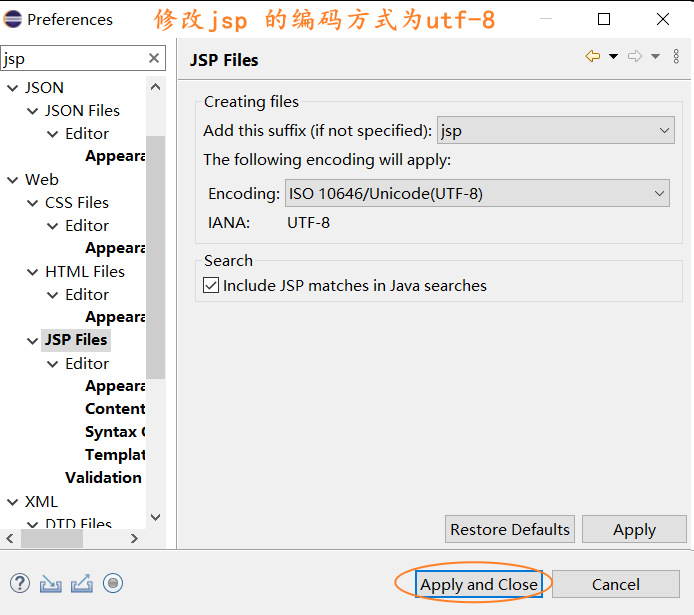This screenshot has height=615, width=694.
Task: Collapse the Web tree node
Action: [x=13, y=180]
